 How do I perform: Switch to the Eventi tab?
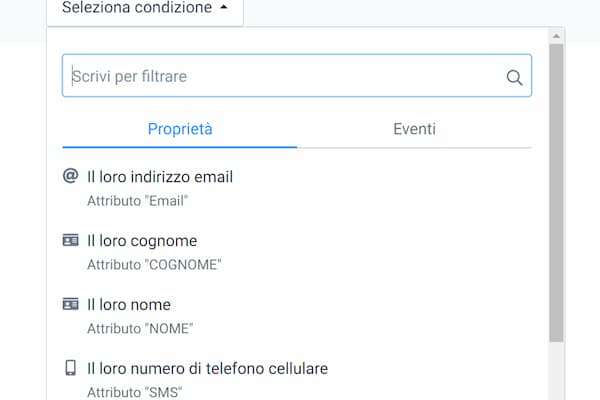tap(414, 129)
